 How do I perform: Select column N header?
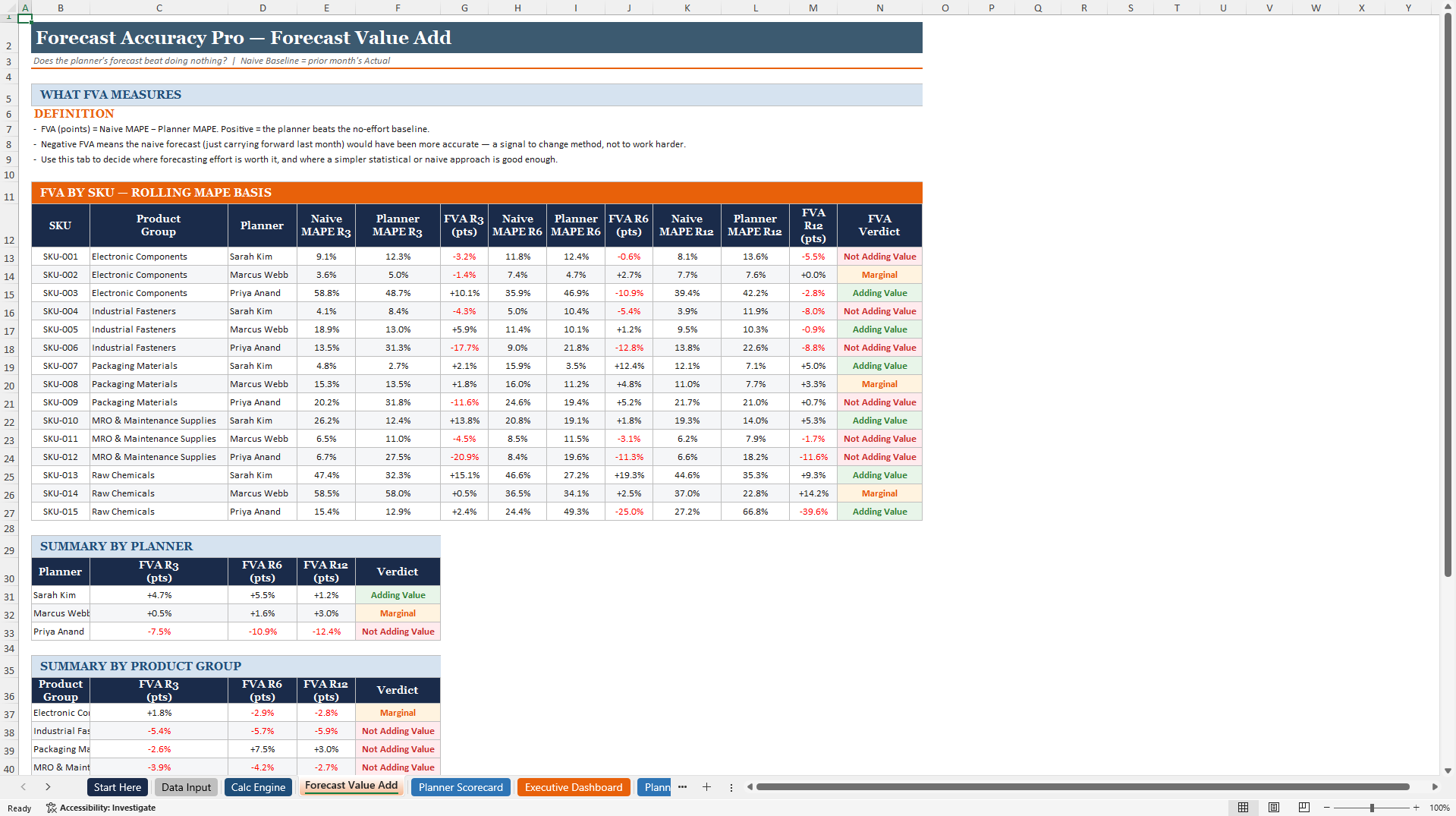(x=879, y=8)
